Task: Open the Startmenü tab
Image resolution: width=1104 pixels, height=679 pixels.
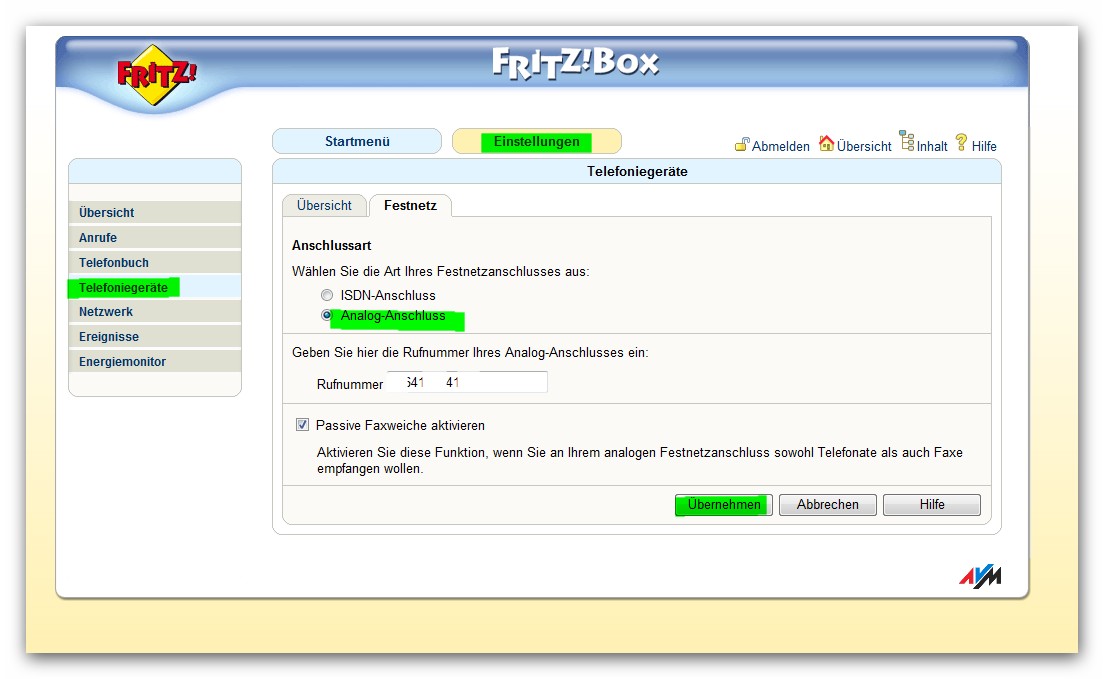Action: click(357, 141)
